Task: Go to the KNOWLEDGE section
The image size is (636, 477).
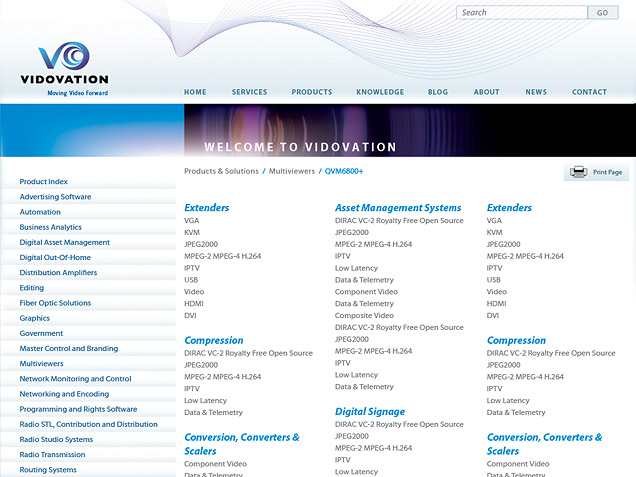Action: (x=380, y=92)
